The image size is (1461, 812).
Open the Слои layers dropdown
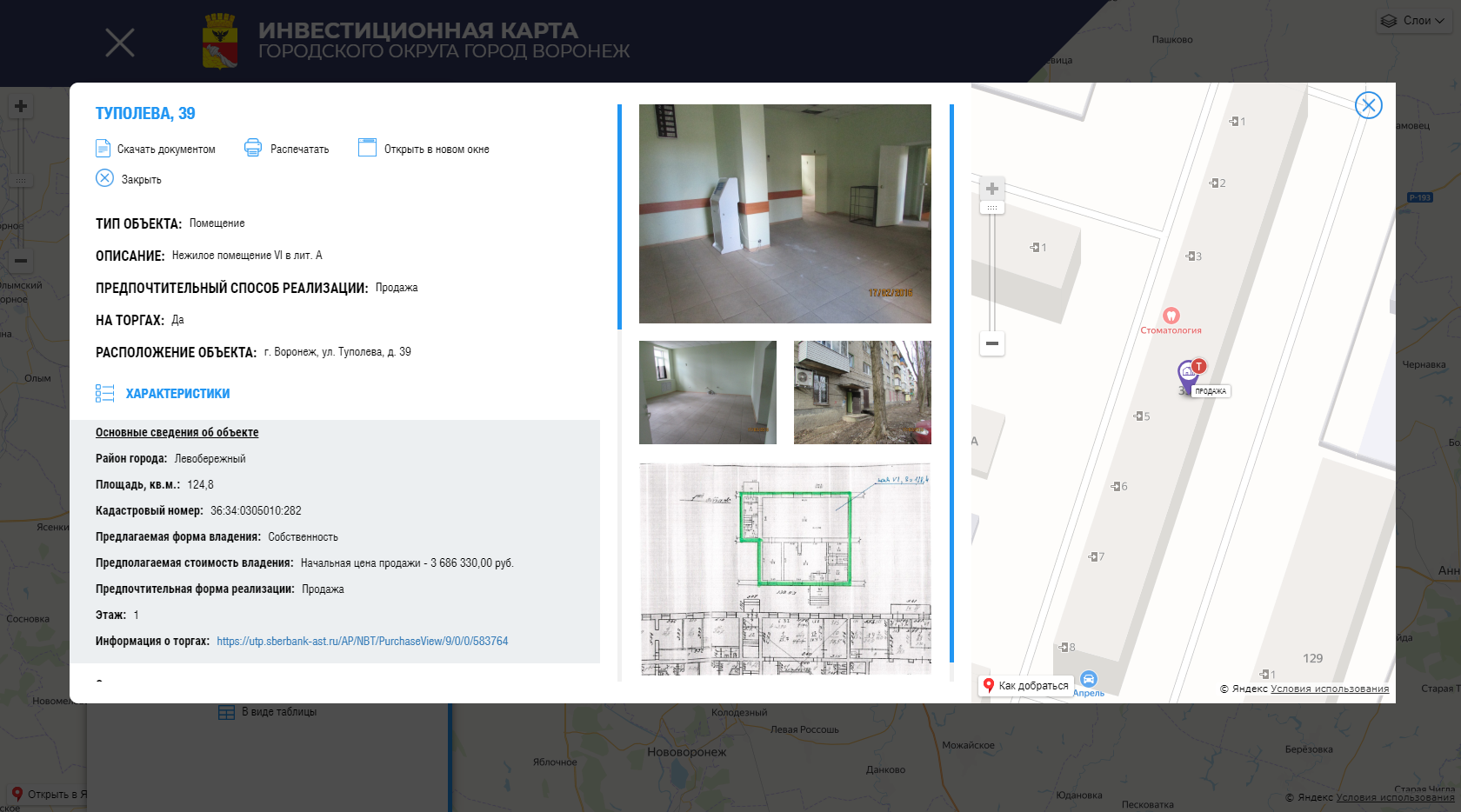[1414, 21]
